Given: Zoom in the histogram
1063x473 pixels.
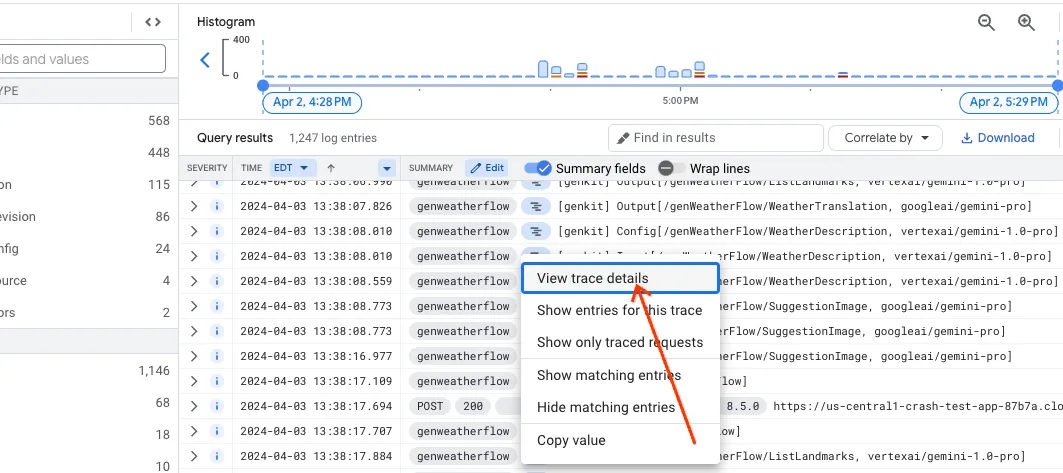Looking at the screenshot, I should point(1026,23).
